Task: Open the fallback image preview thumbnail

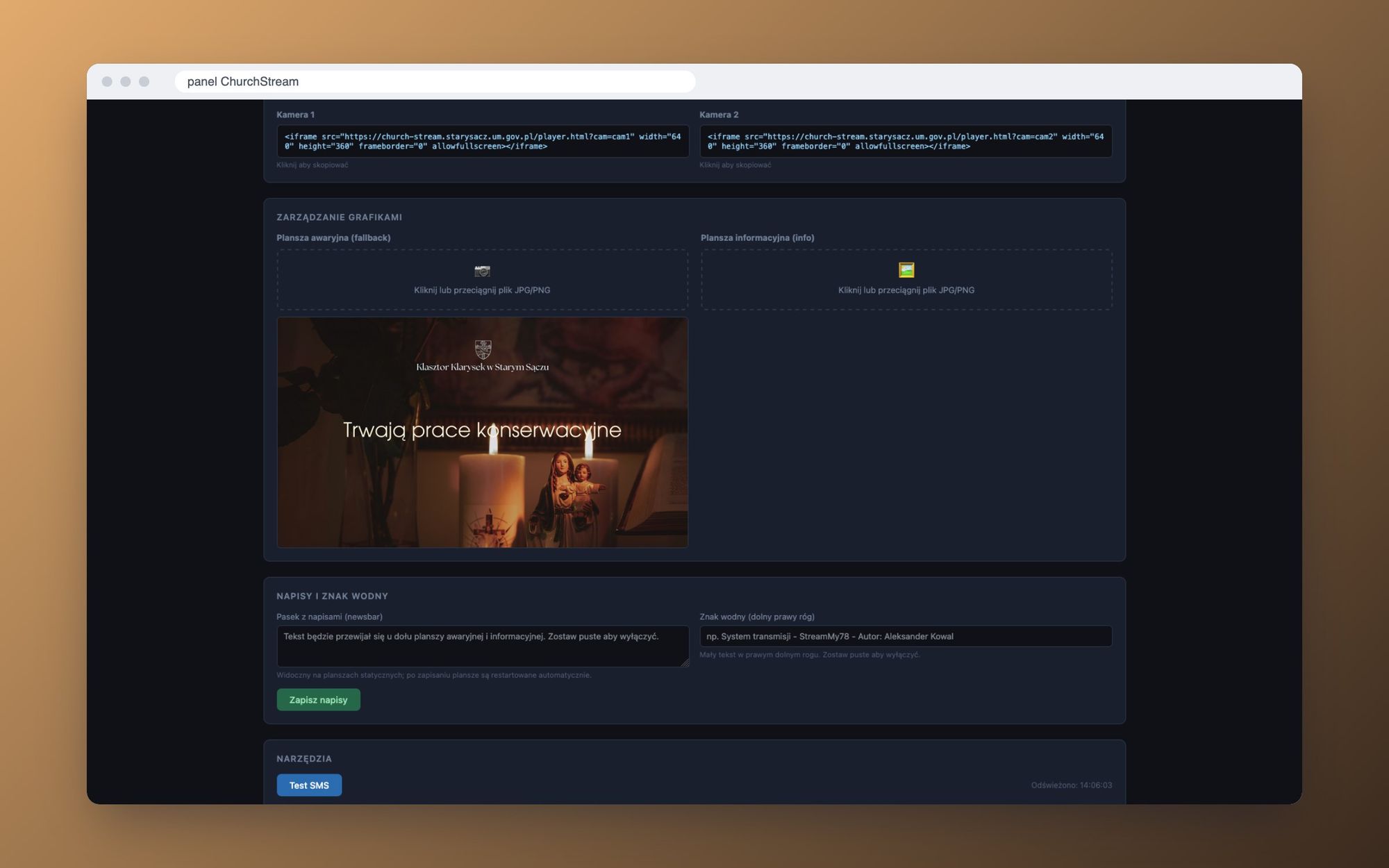Action: 482,432
